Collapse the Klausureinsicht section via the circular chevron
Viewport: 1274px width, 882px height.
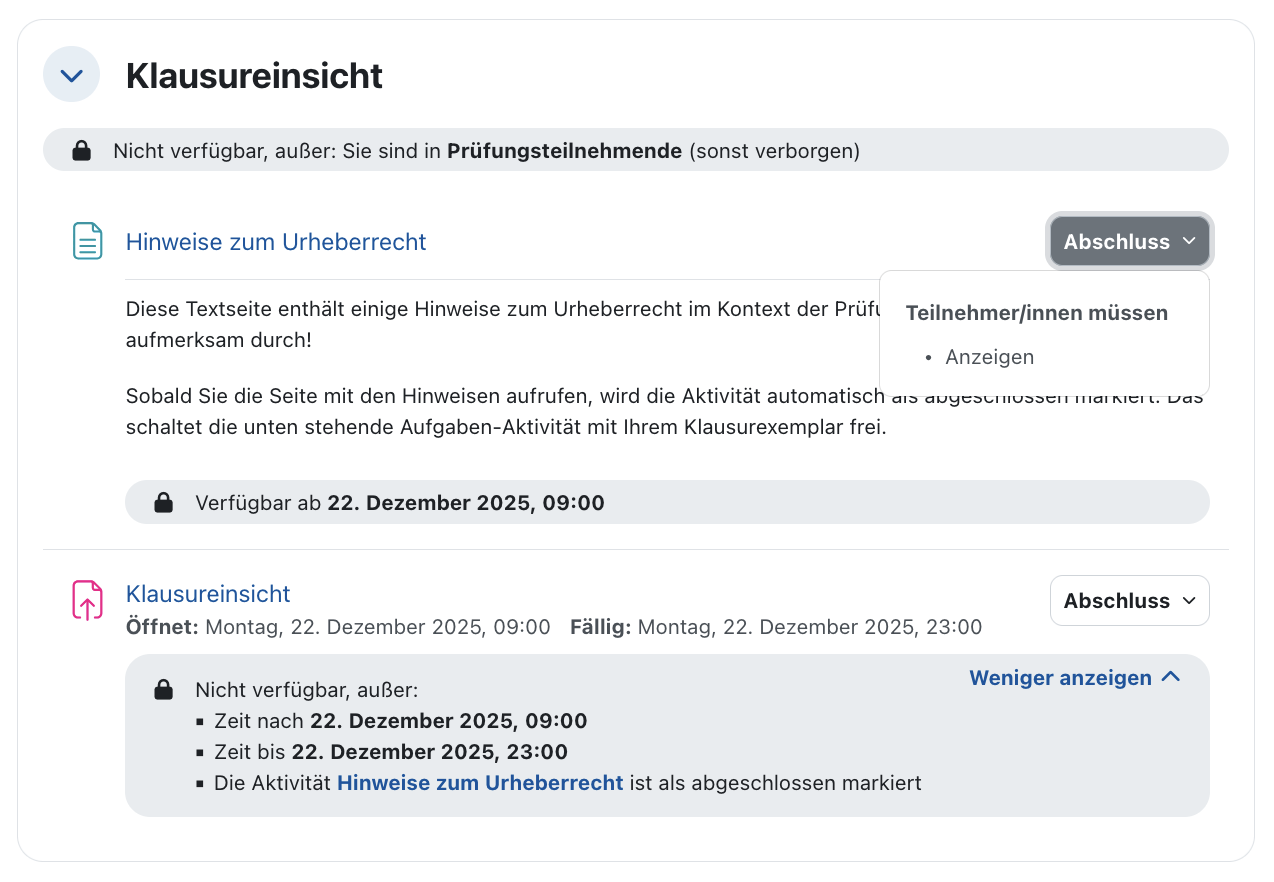point(71,74)
